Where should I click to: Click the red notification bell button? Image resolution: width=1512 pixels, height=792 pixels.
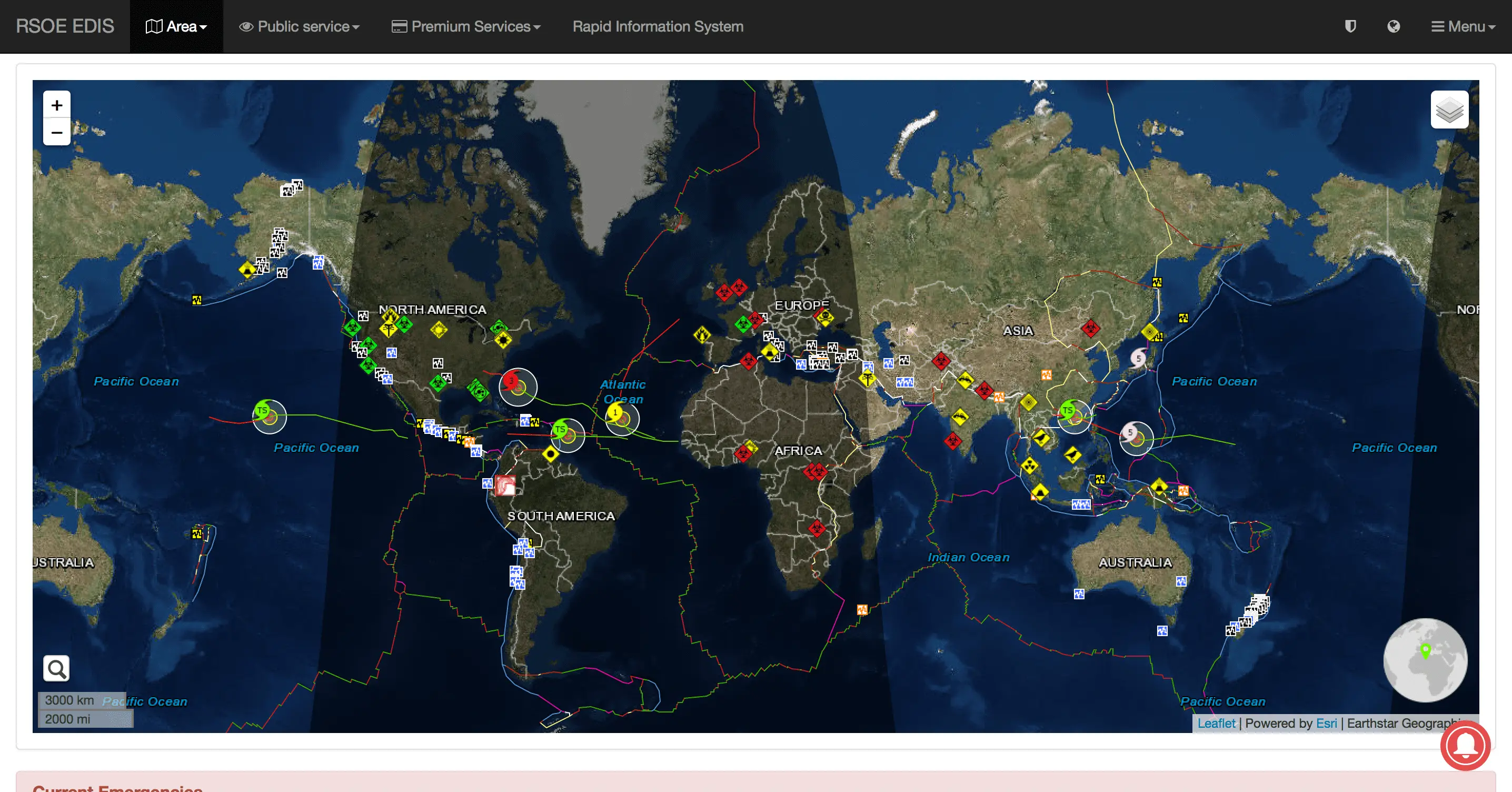coord(1465,745)
